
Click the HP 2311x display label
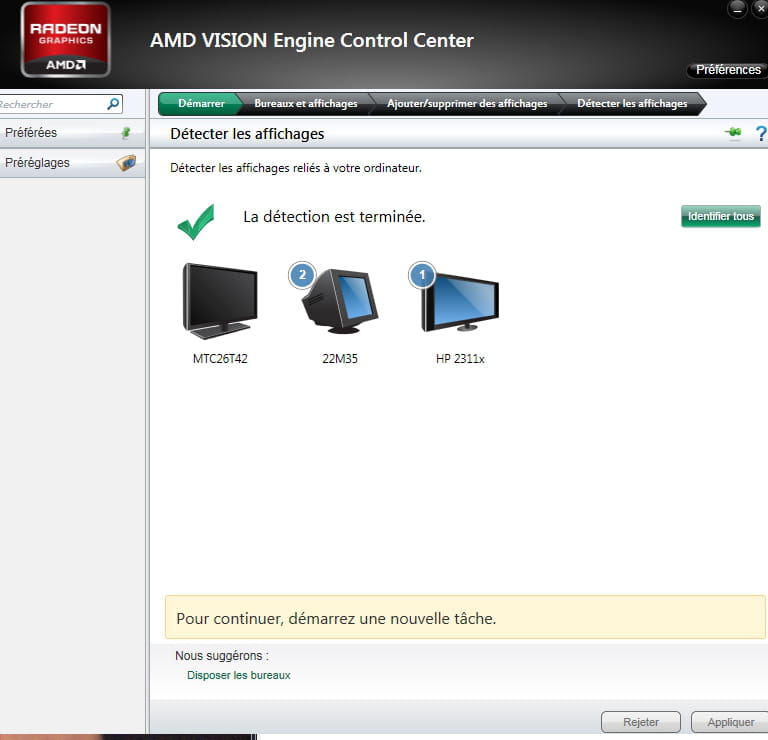pos(460,359)
